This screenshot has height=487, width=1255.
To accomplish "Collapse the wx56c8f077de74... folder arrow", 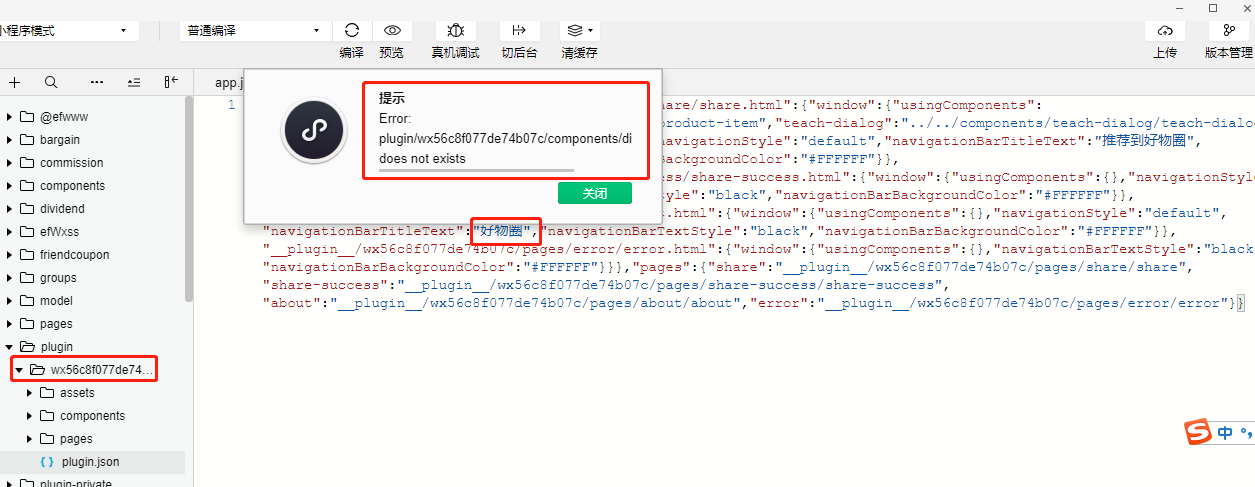I will coord(19,370).
